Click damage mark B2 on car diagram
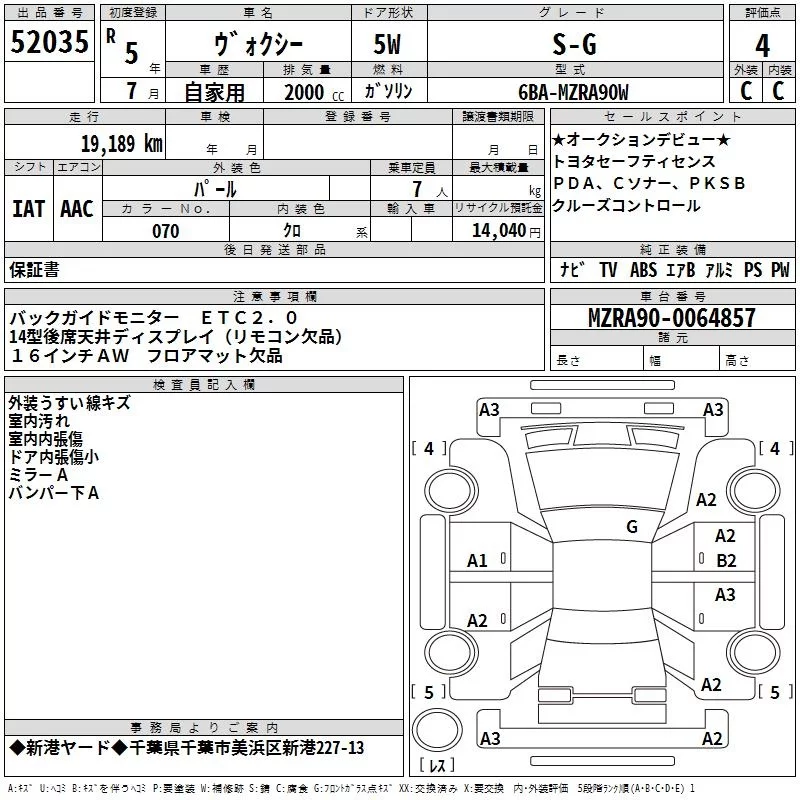The image size is (800, 800). point(726,561)
